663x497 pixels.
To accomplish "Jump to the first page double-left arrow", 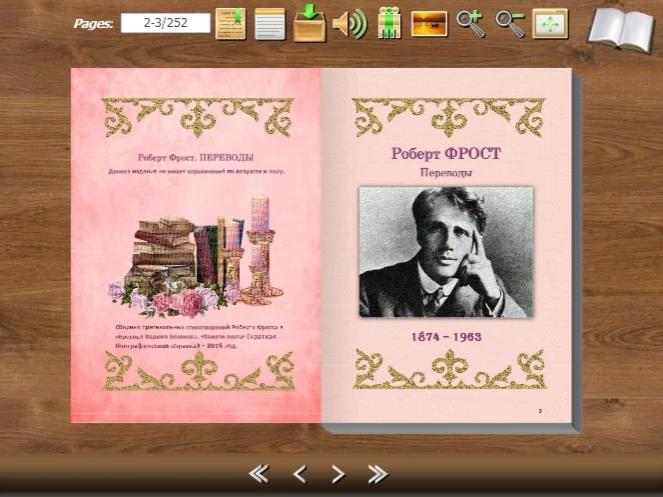I will 258,473.
